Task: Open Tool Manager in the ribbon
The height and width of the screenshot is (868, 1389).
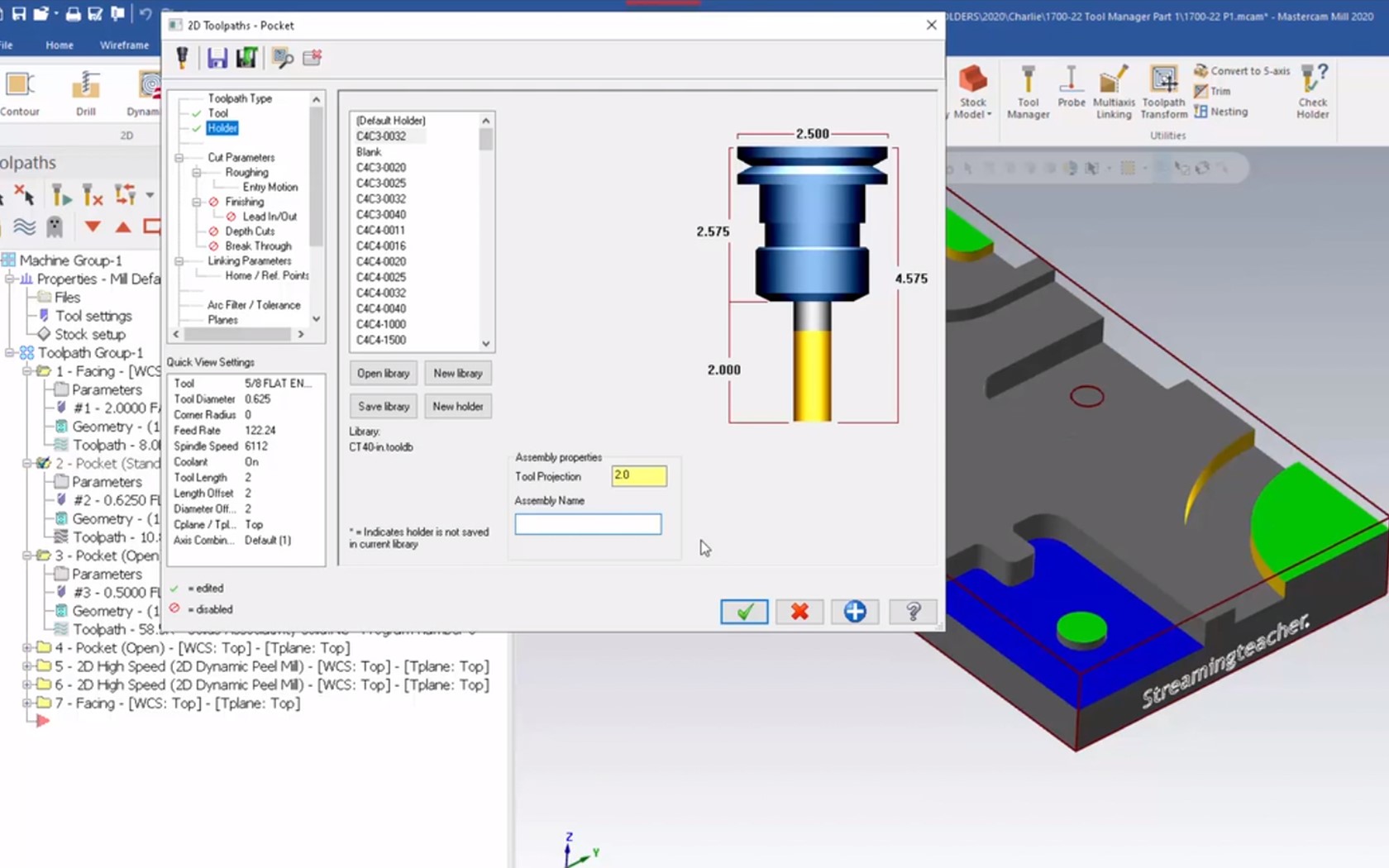Action: (1028, 92)
